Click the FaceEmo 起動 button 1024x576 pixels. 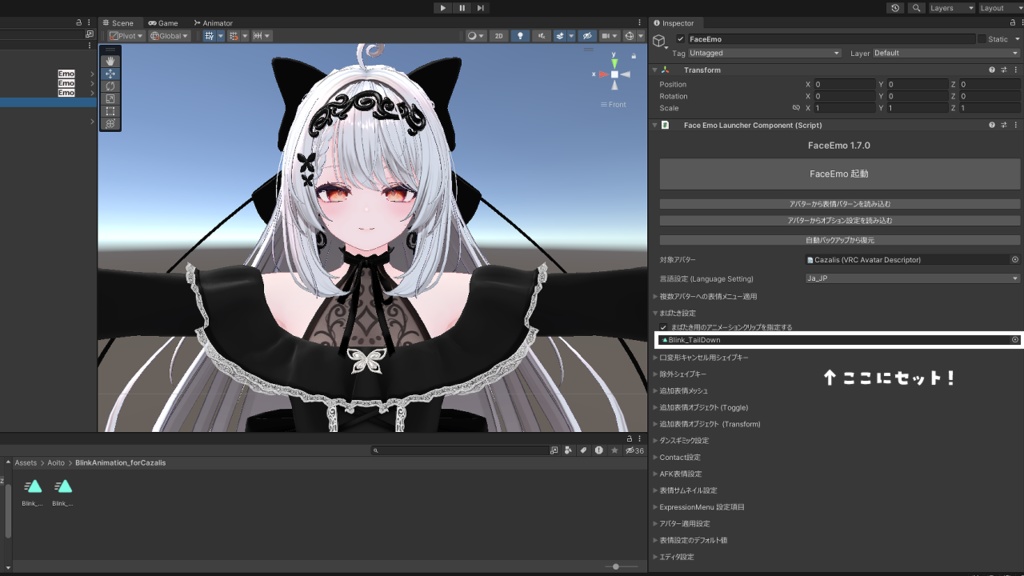coord(839,174)
